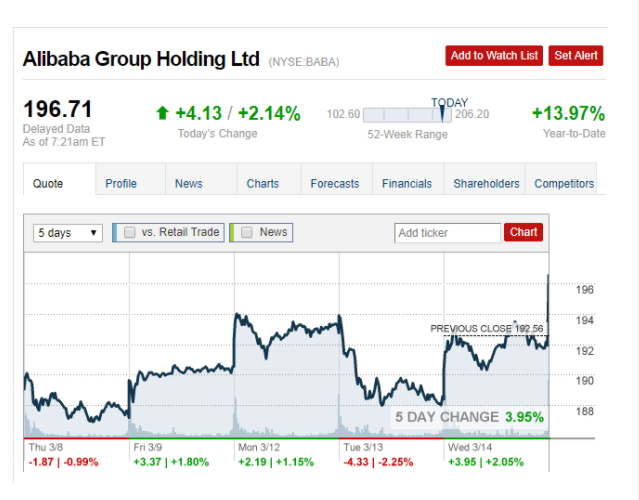
Task: Switch to the Competitors tab
Action: (564, 183)
